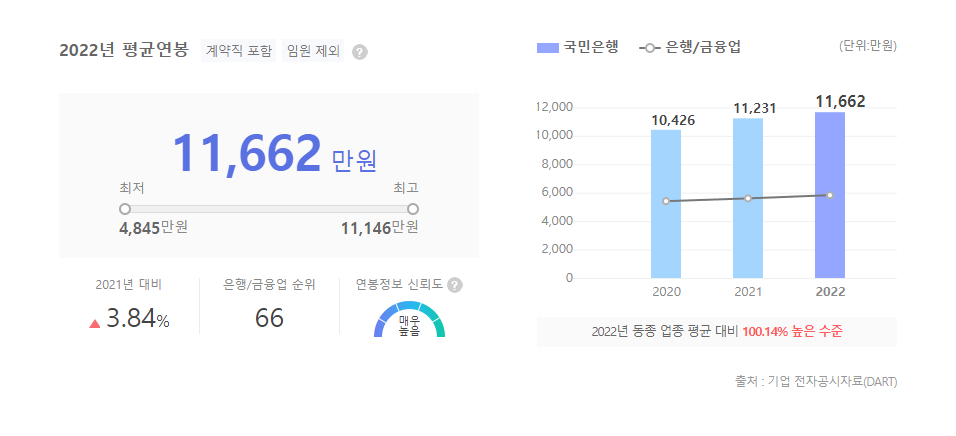Click the 최저 salary slider handle
956x436 pixels.
click(x=125, y=209)
